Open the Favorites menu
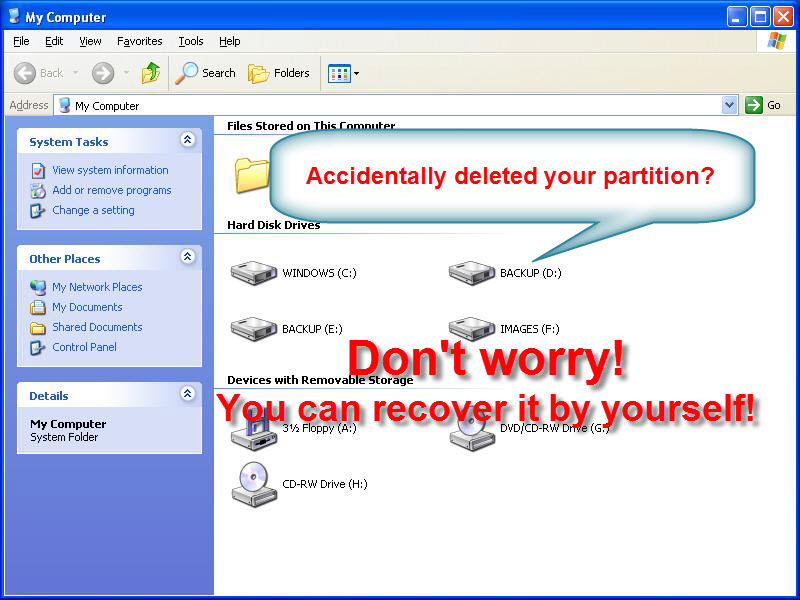800x600 pixels. (x=139, y=41)
